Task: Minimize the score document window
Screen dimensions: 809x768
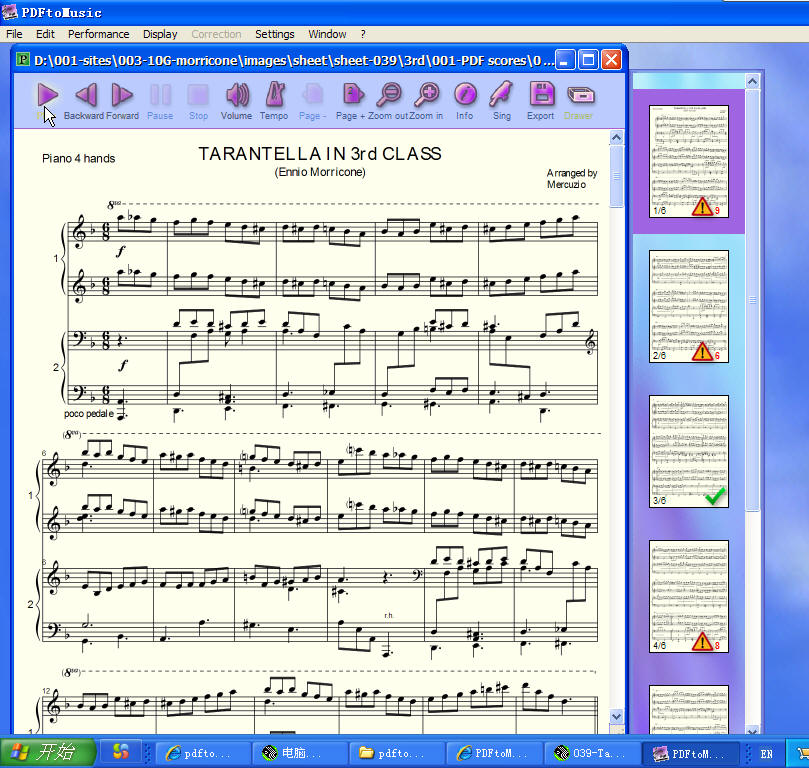Action: click(x=565, y=60)
